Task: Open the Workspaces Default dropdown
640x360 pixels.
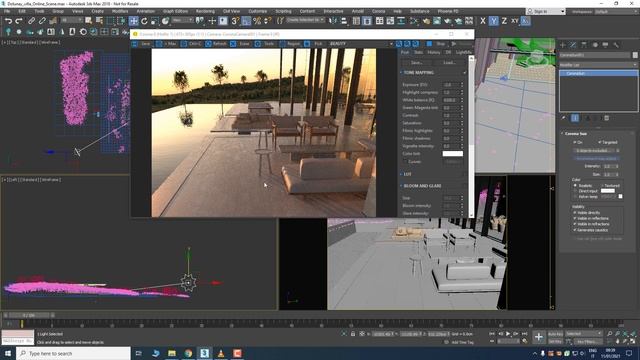Action: (616, 12)
